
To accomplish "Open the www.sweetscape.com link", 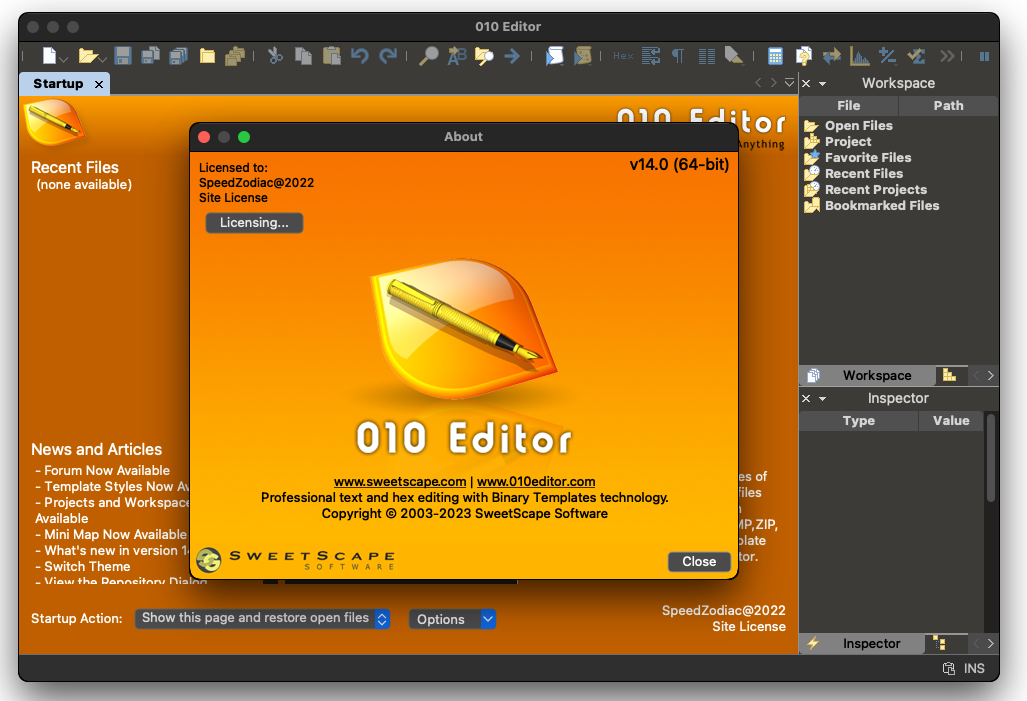I will (400, 481).
